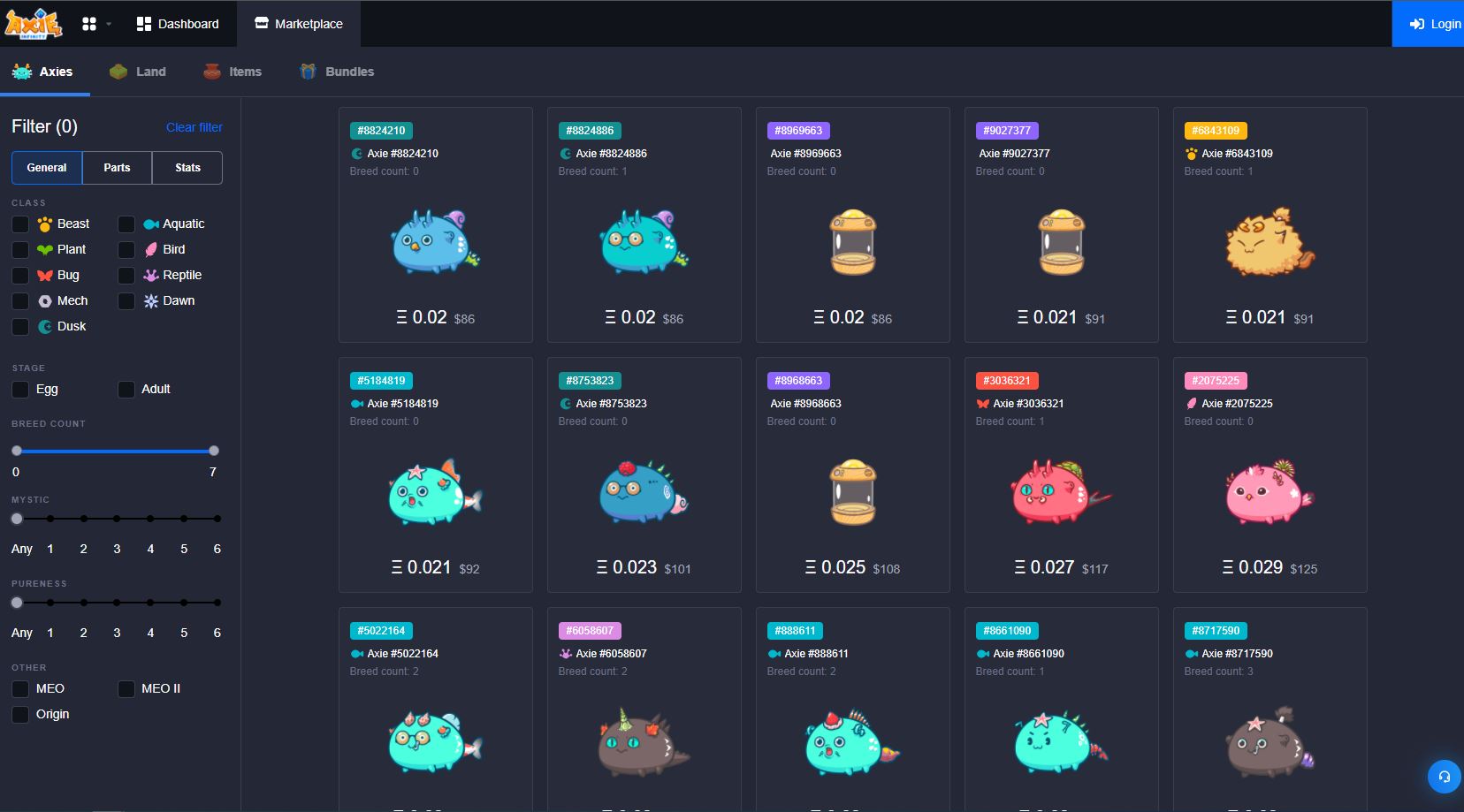Click the #8824210 ID badge
Screen dimensions: 1464x812
382,131
